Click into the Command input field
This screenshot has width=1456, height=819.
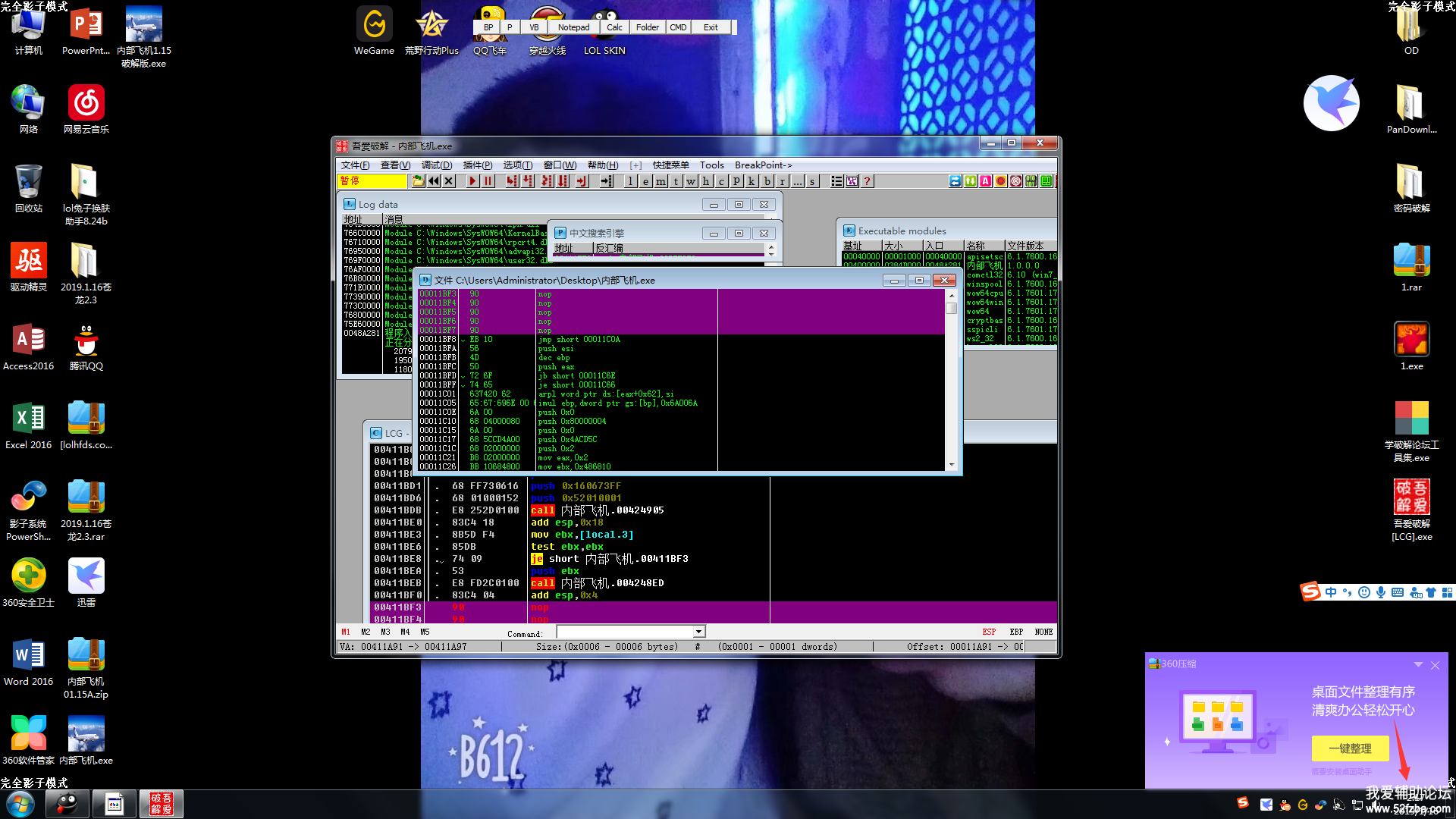click(x=625, y=632)
